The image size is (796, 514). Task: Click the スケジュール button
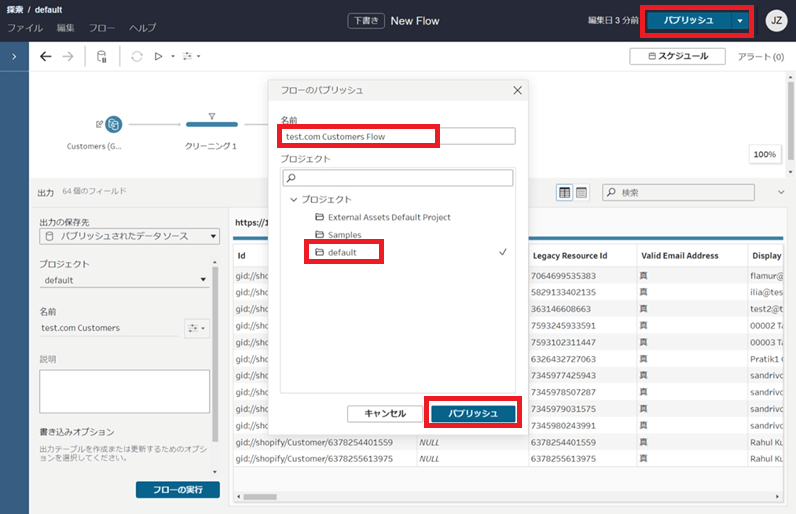677,56
